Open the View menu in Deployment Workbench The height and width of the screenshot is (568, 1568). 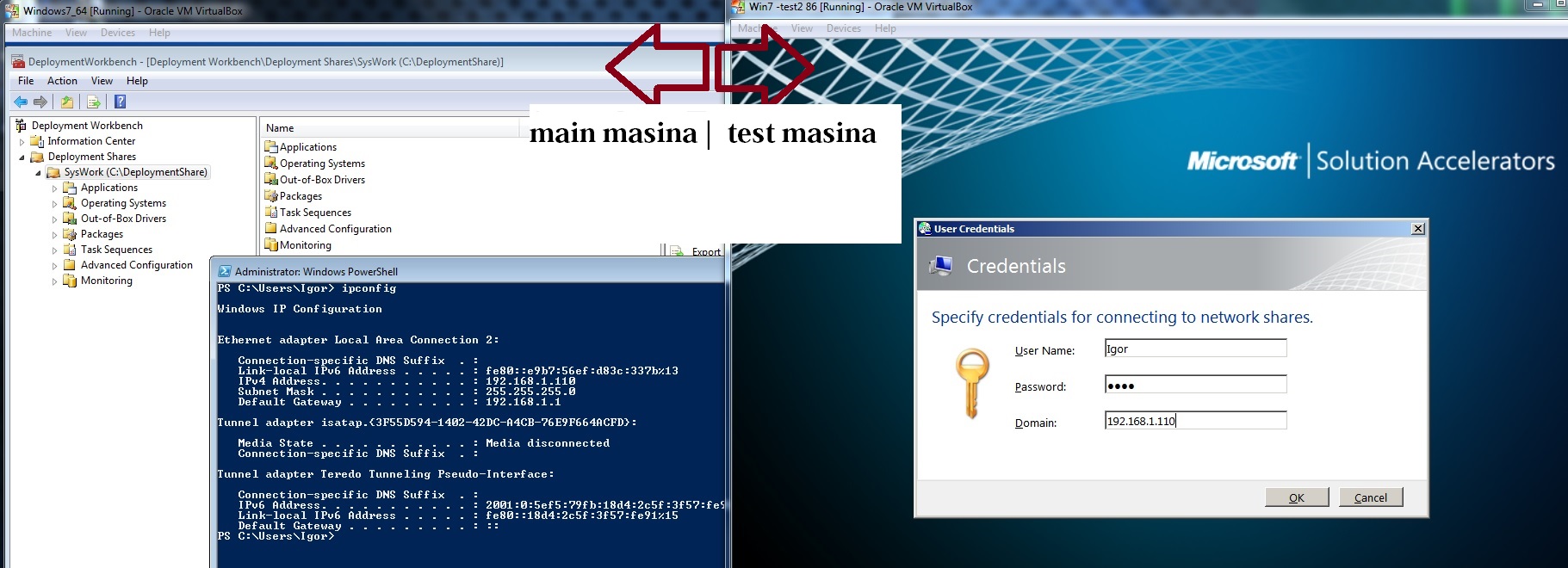coord(102,81)
